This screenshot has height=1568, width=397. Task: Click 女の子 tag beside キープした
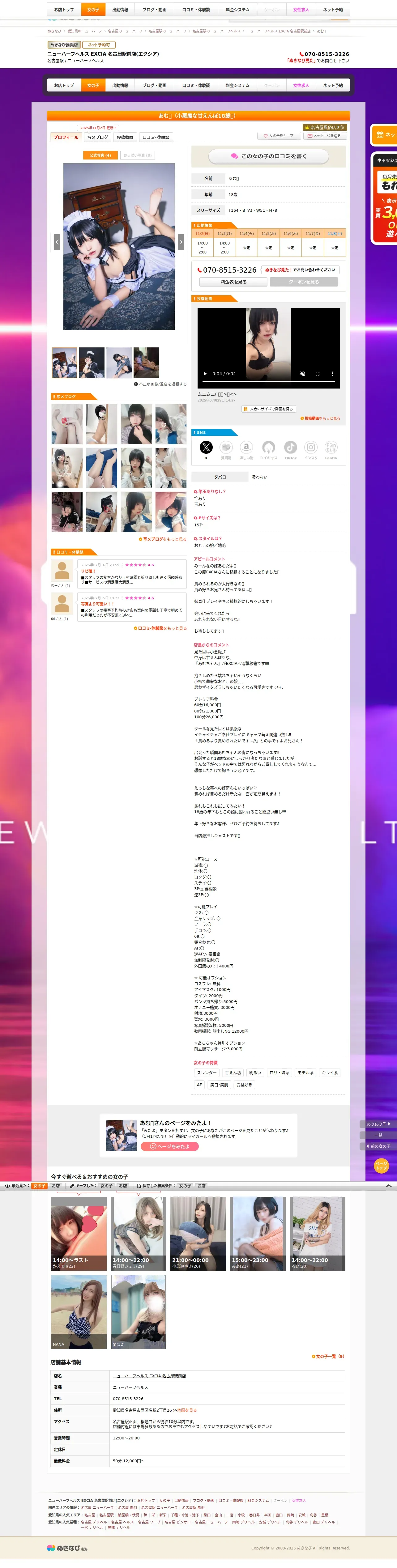pyautogui.click(x=107, y=1186)
